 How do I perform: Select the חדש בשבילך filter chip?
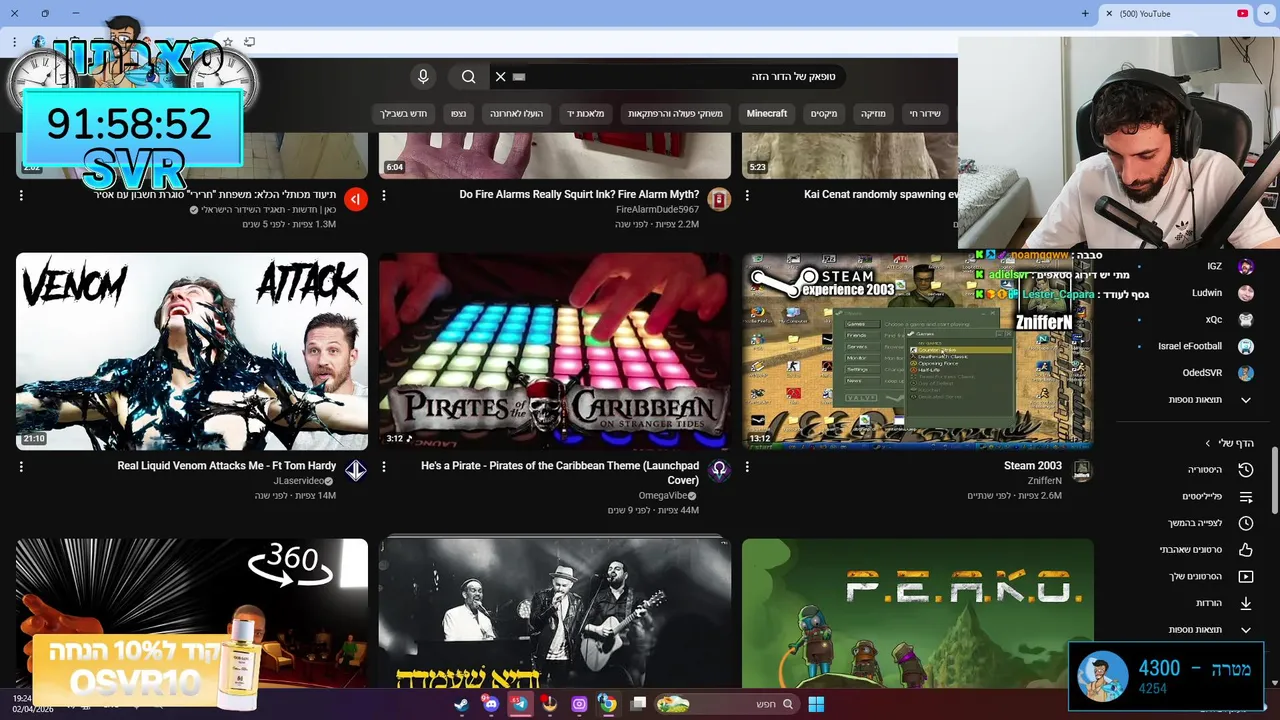coord(404,114)
